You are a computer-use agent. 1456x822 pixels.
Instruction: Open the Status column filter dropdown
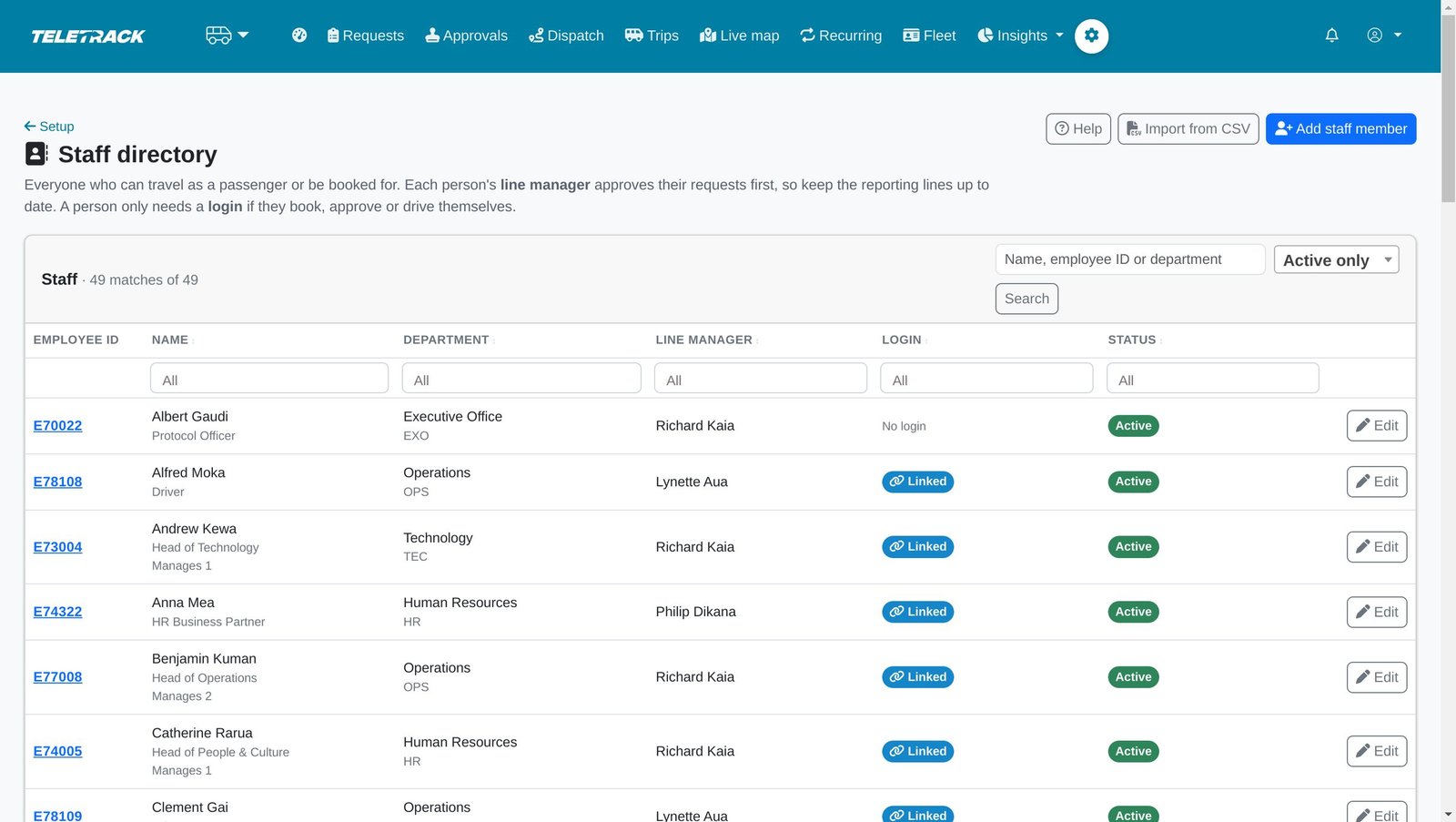coord(1212,379)
